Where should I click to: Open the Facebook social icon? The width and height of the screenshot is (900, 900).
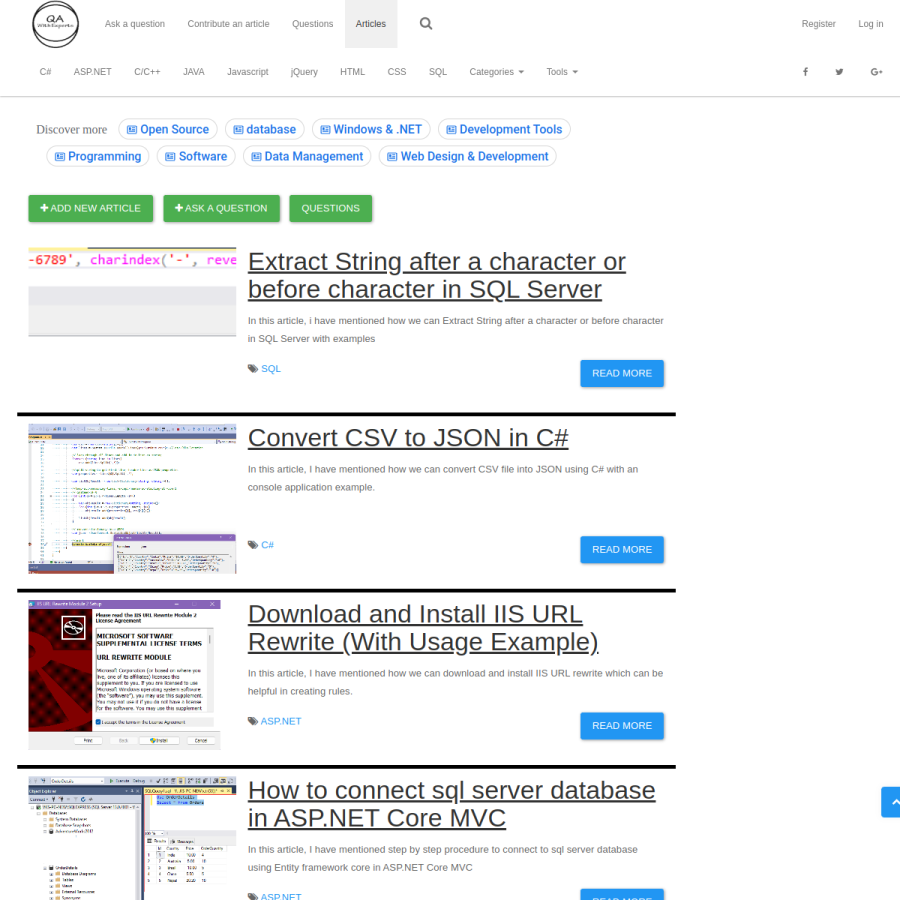(x=805, y=72)
